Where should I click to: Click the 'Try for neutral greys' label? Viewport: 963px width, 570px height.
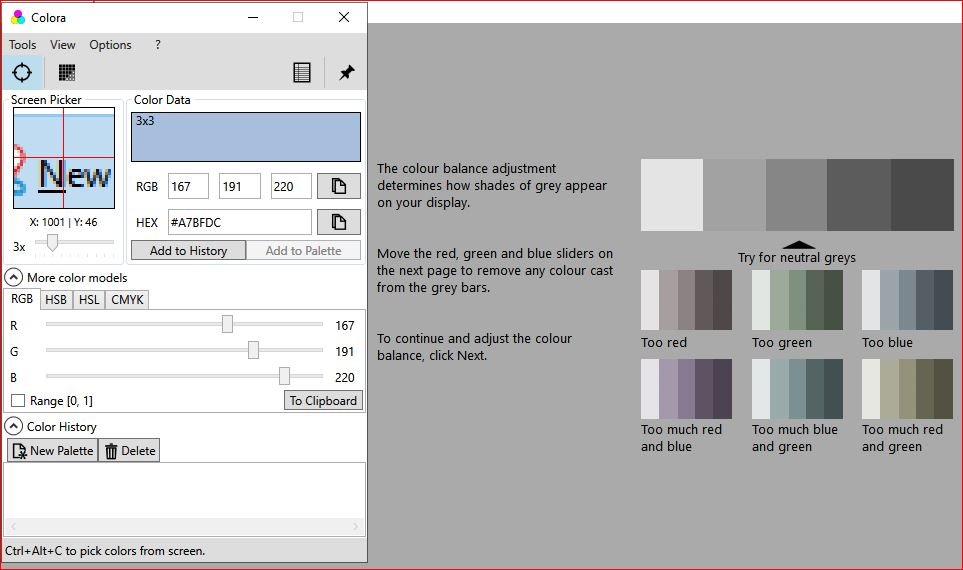click(x=797, y=257)
